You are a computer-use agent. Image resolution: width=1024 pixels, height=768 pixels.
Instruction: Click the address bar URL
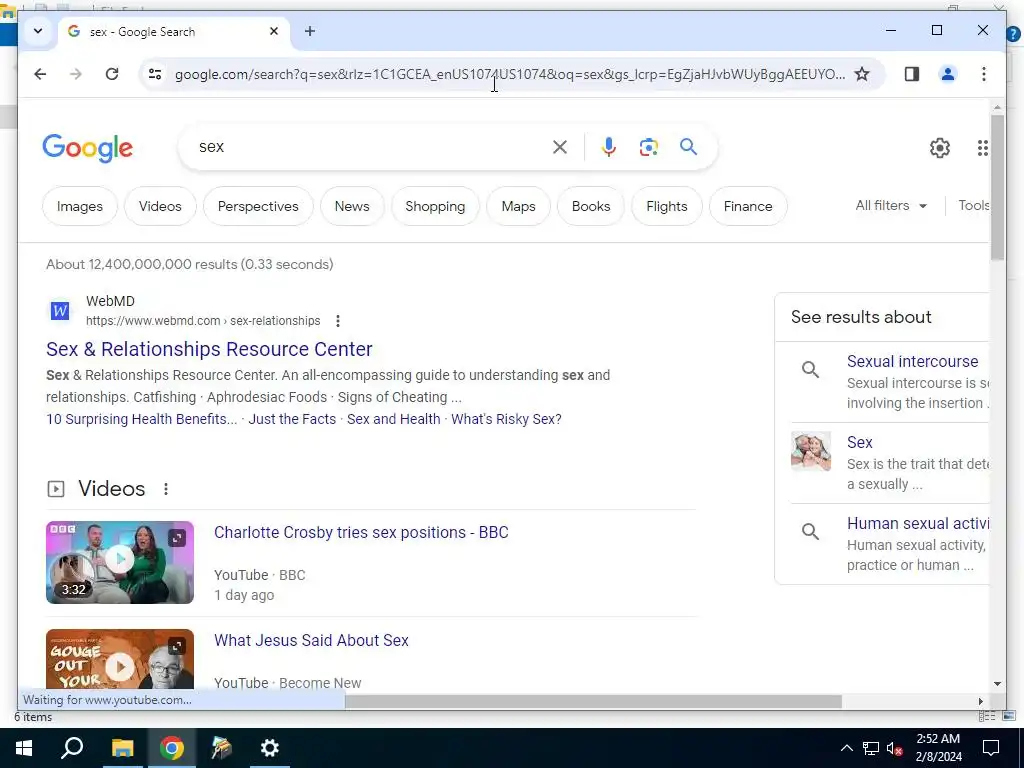(509, 74)
